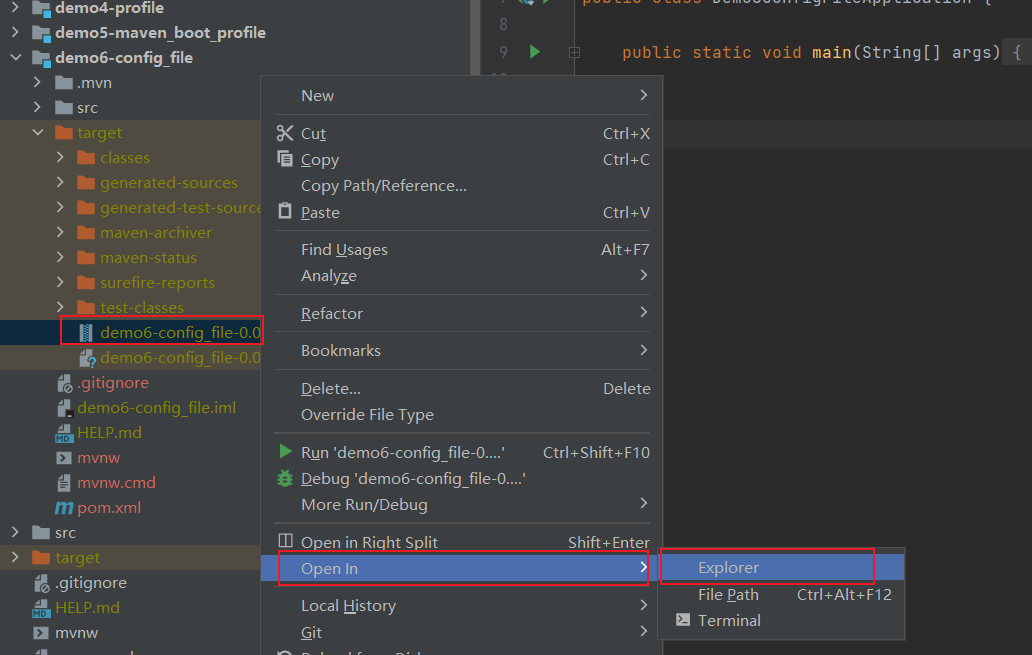The width and height of the screenshot is (1032, 655).
Task: Click the Open in Right Split icon
Action: [x=285, y=541]
